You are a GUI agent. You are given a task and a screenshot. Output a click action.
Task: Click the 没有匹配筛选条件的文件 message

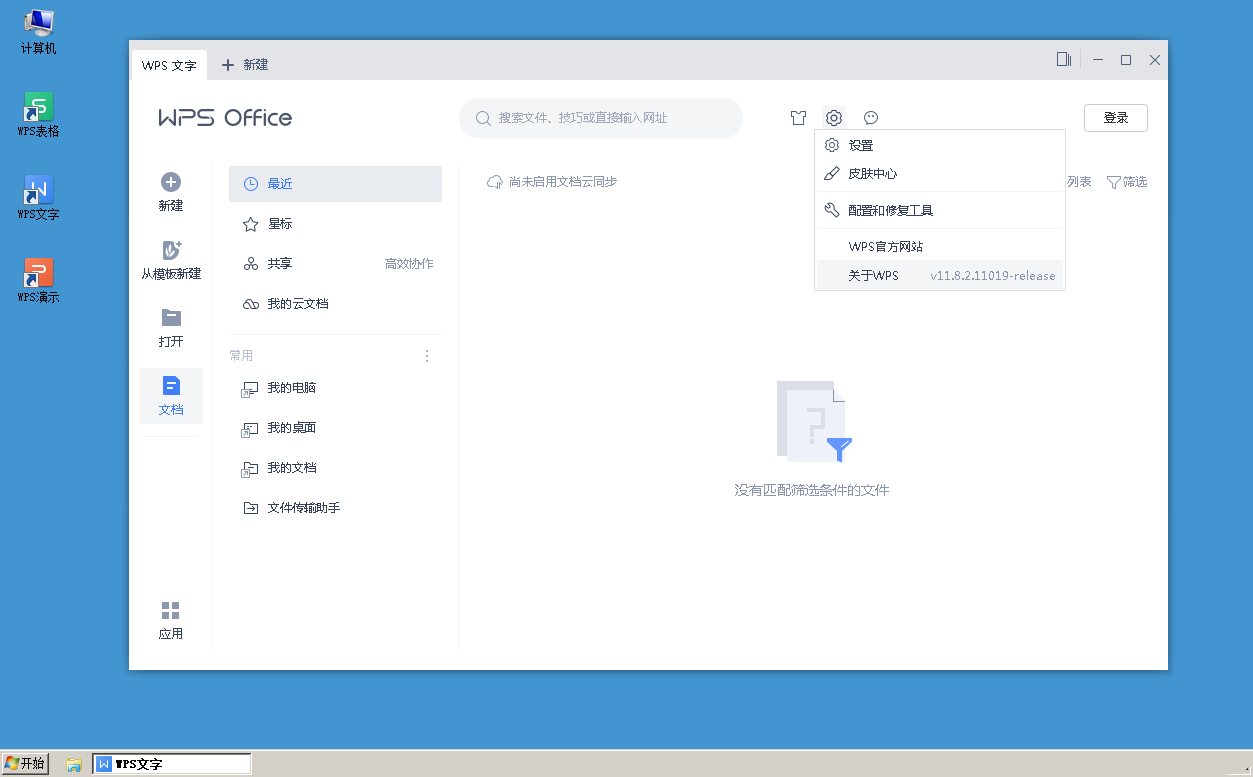click(812, 491)
